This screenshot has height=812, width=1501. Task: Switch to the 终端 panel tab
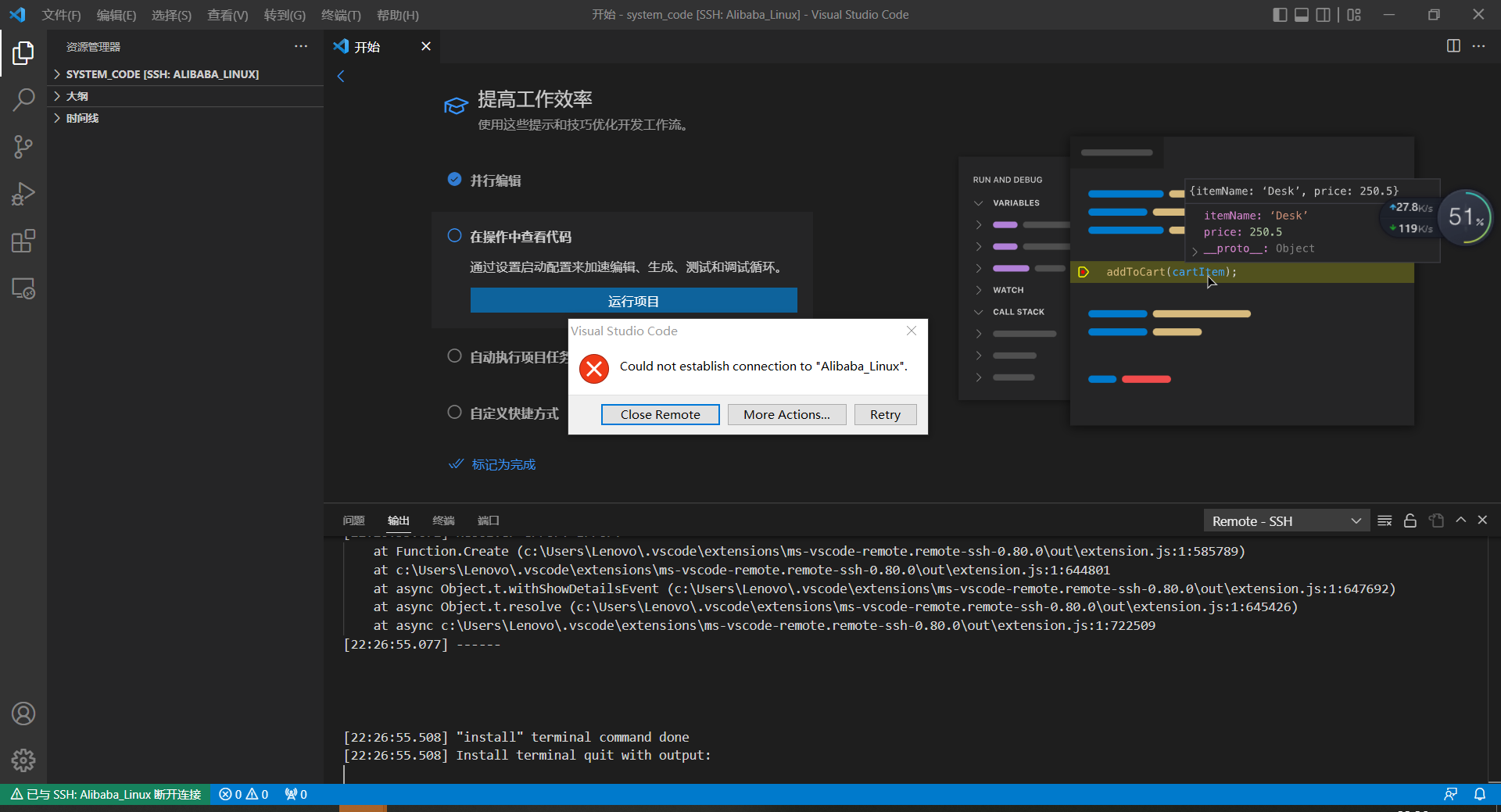(443, 520)
